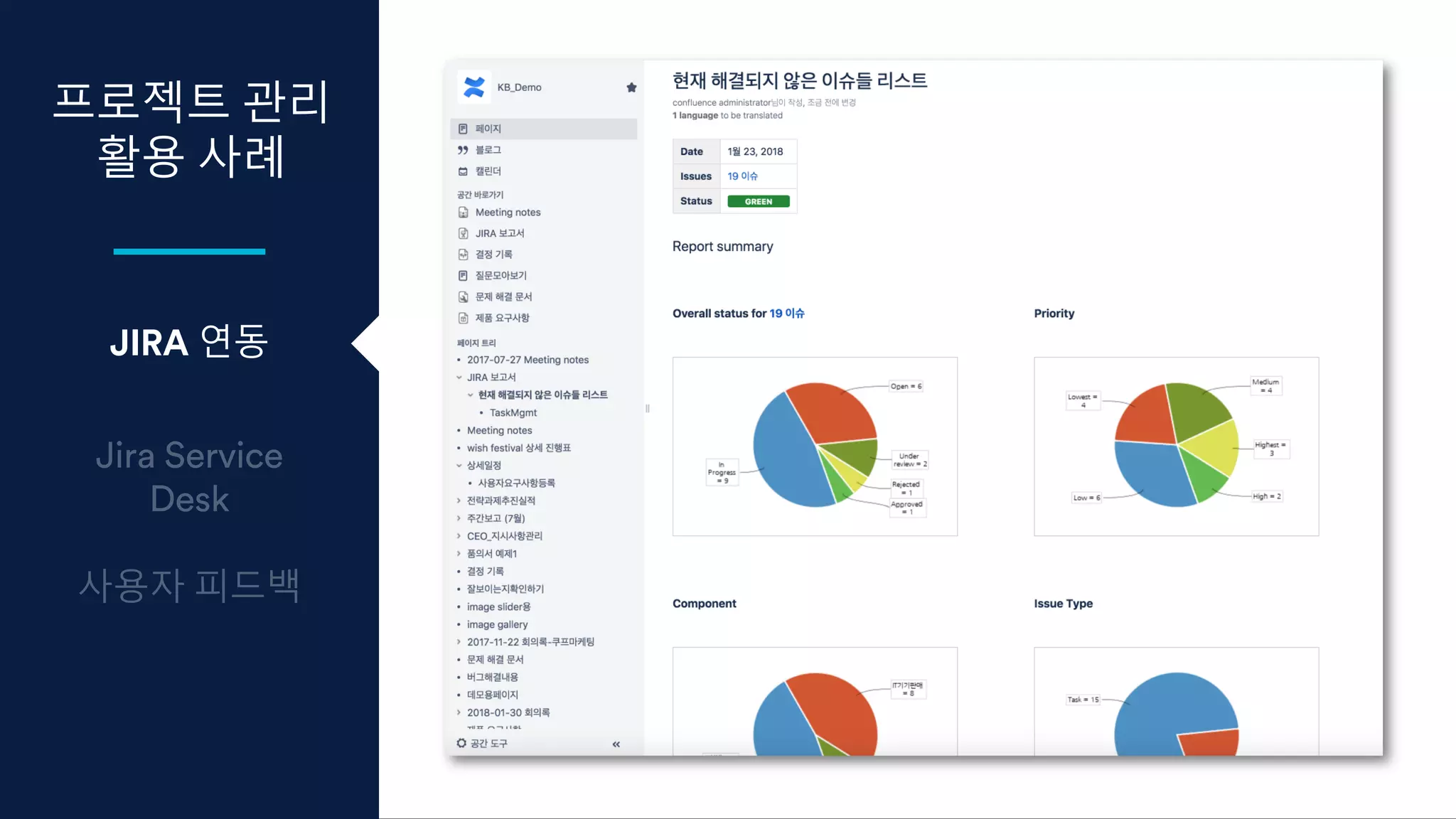Open the 19 이슈 link in Issues row
The width and height of the screenshot is (1456, 819).
742,176
